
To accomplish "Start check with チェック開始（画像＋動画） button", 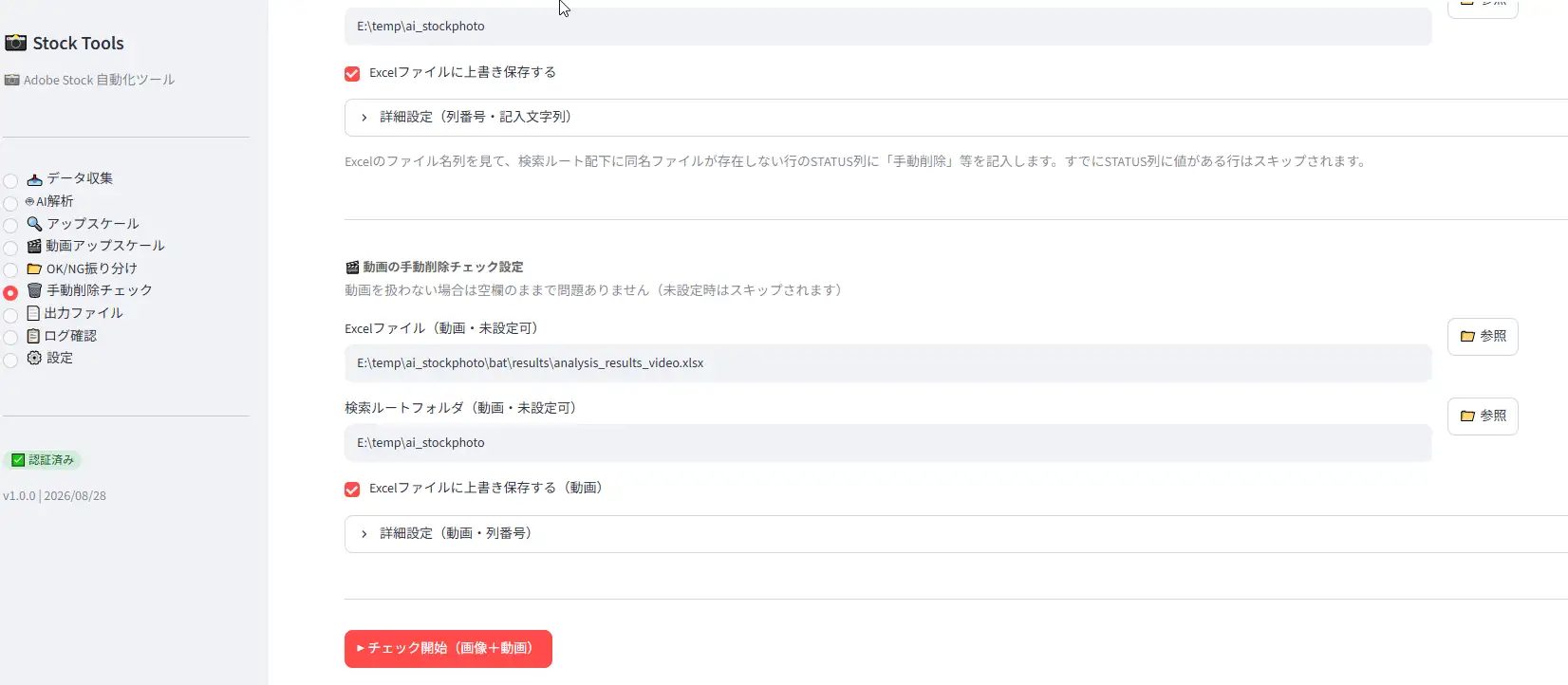I will click(x=448, y=649).
